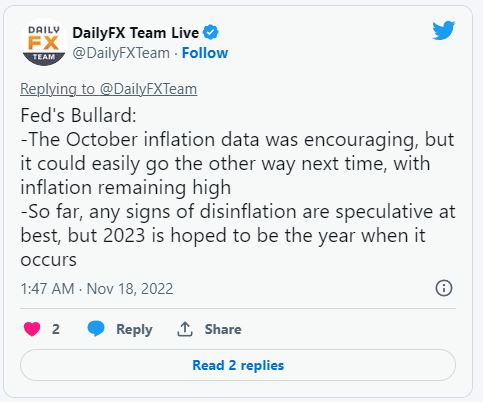The width and height of the screenshot is (483, 402).
Task: Click the October inflation data sentence
Action: click(237, 163)
